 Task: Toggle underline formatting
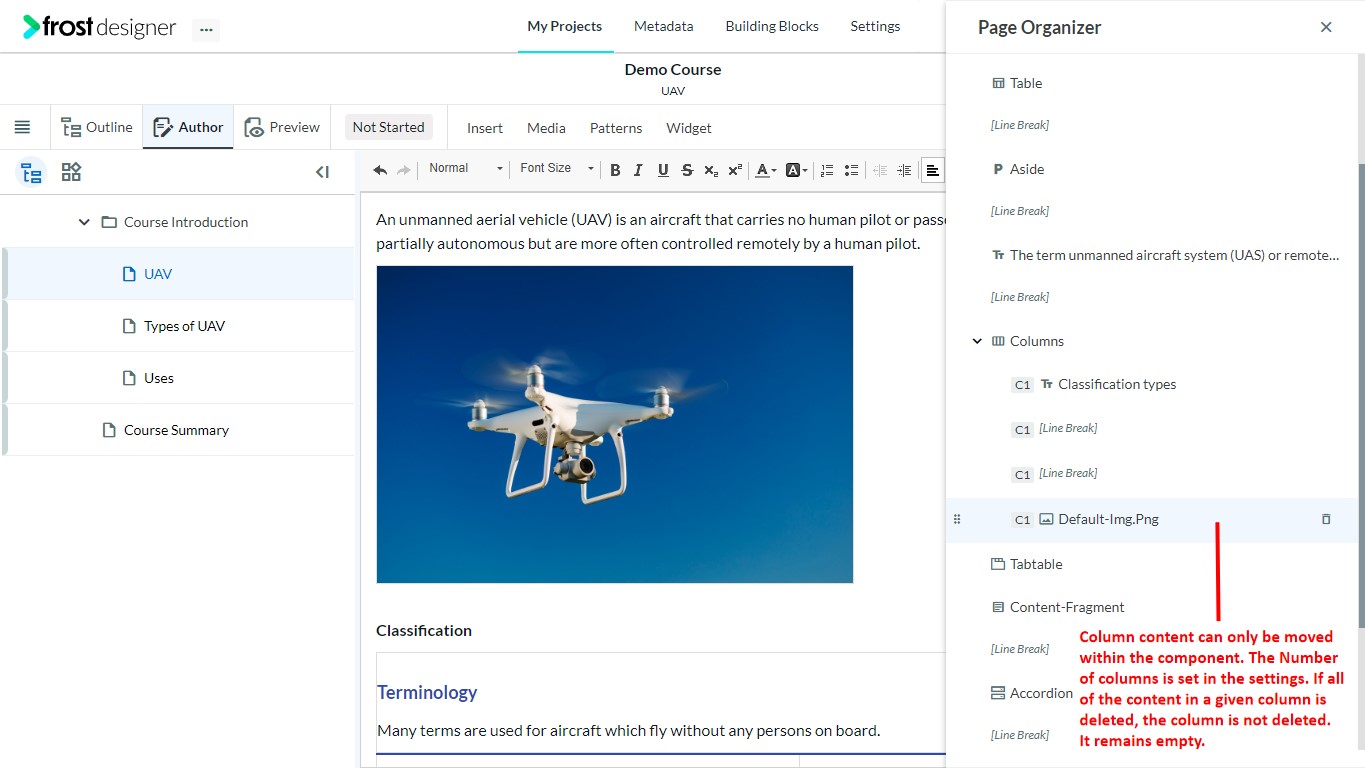(x=663, y=170)
